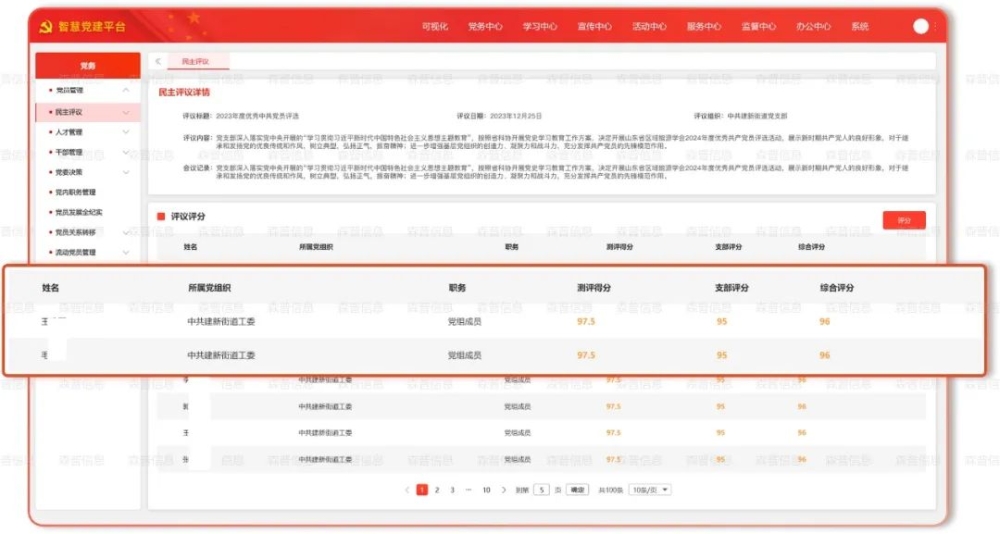Click the 评议内容 paragraph text
The height and width of the screenshot is (534, 1000).
[x=562, y=142]
